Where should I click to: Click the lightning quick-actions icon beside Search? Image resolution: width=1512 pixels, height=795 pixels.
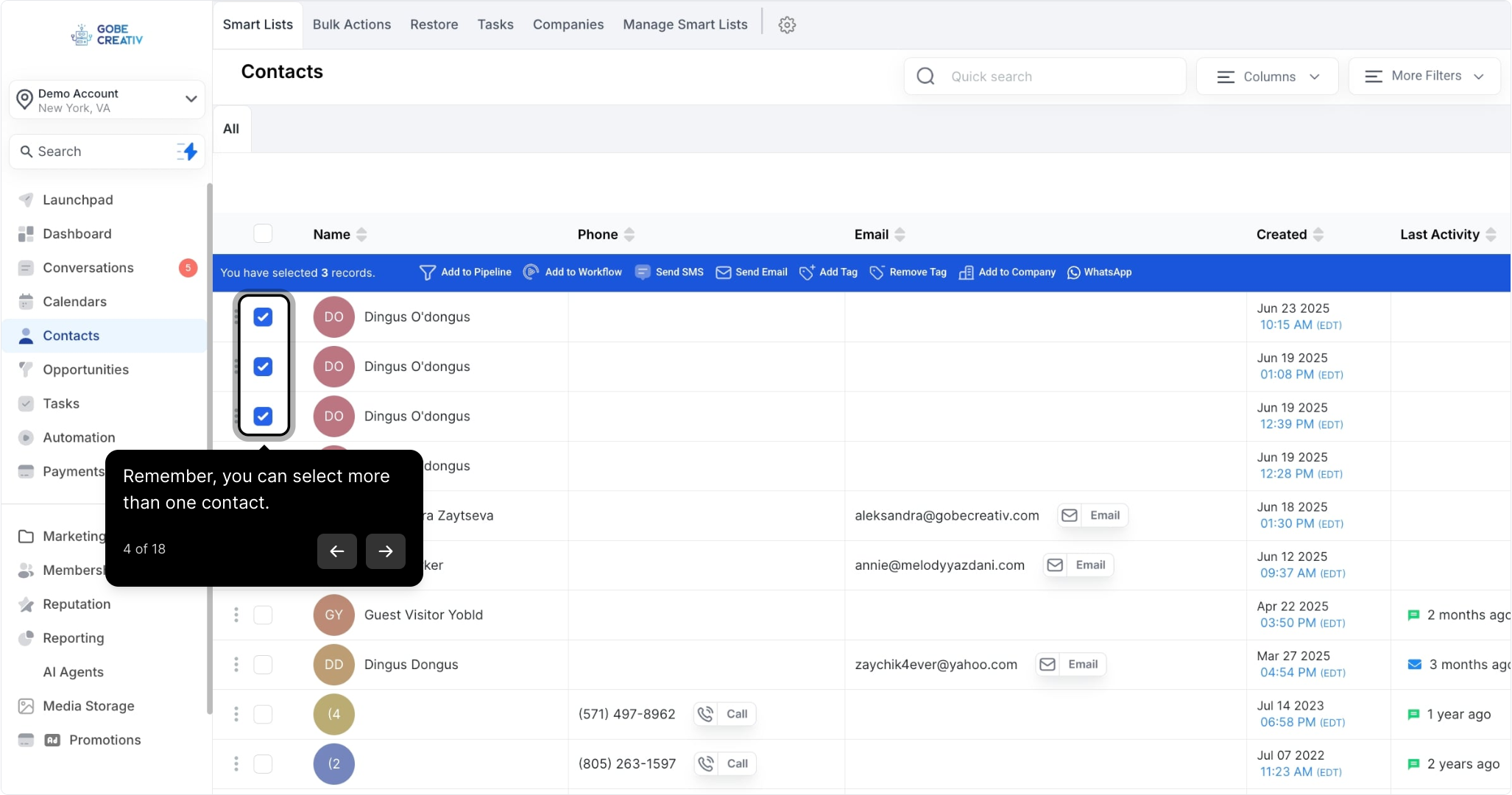click(188, 152)
